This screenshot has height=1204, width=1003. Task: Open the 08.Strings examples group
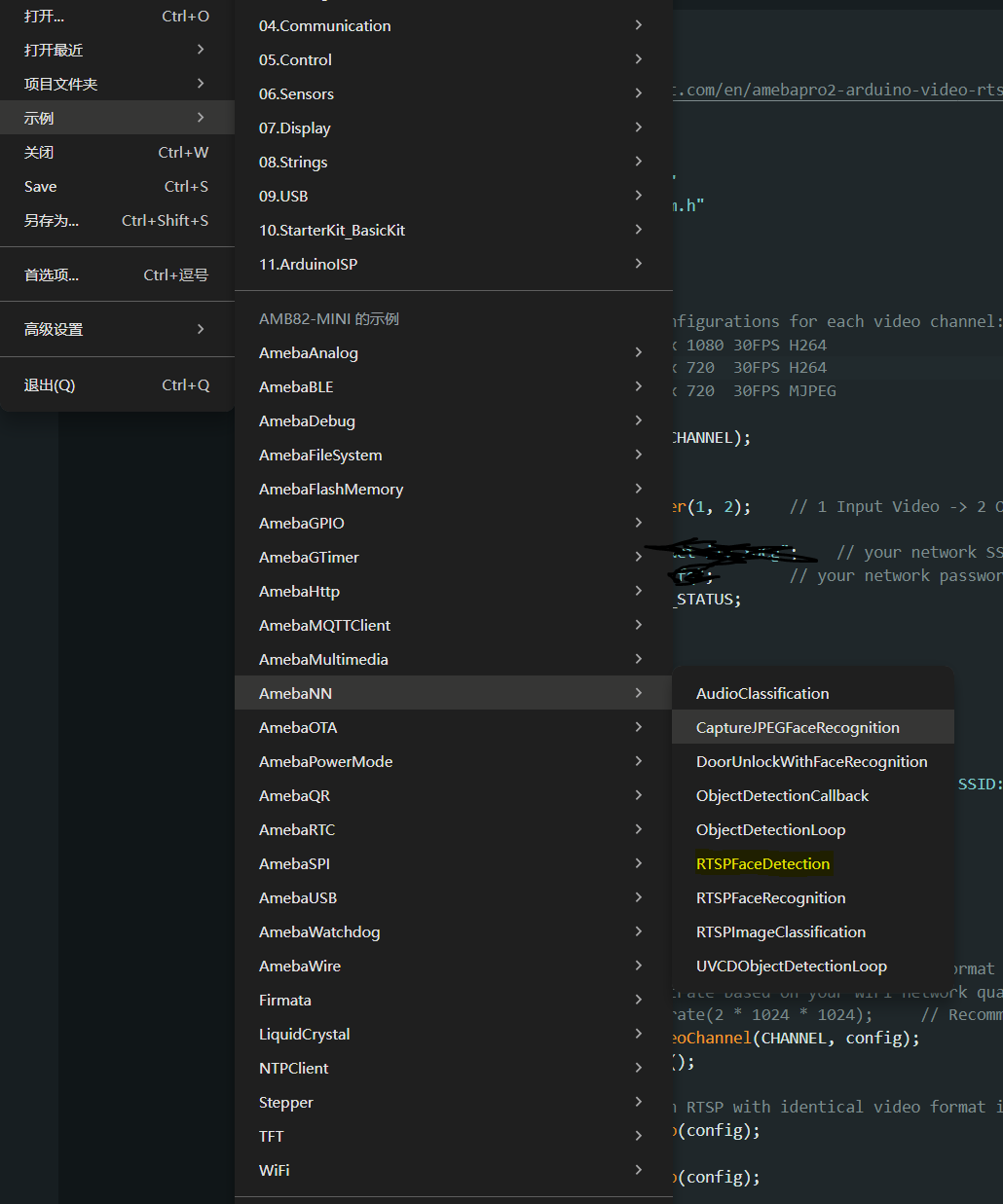[454, 162]
